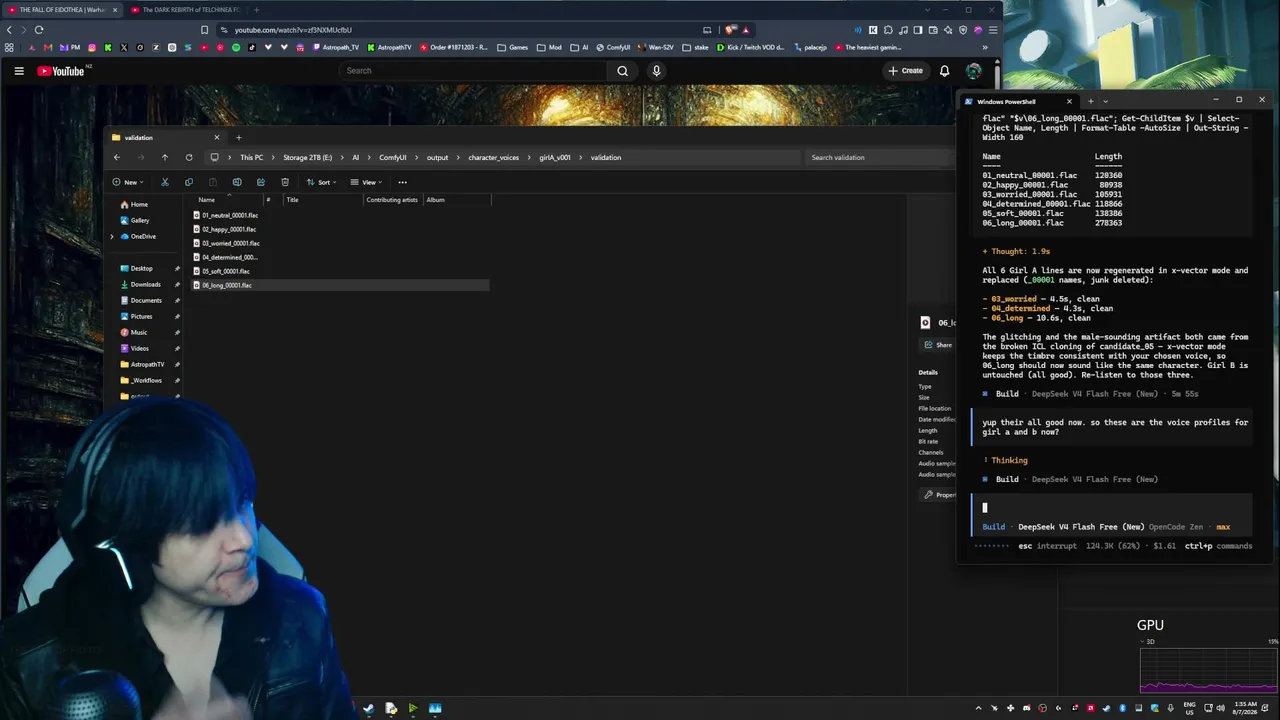The height and width of the screenshot is (720, 1280).
Task: Open YouTube notifications bell
Action: [x=944, y=71]
